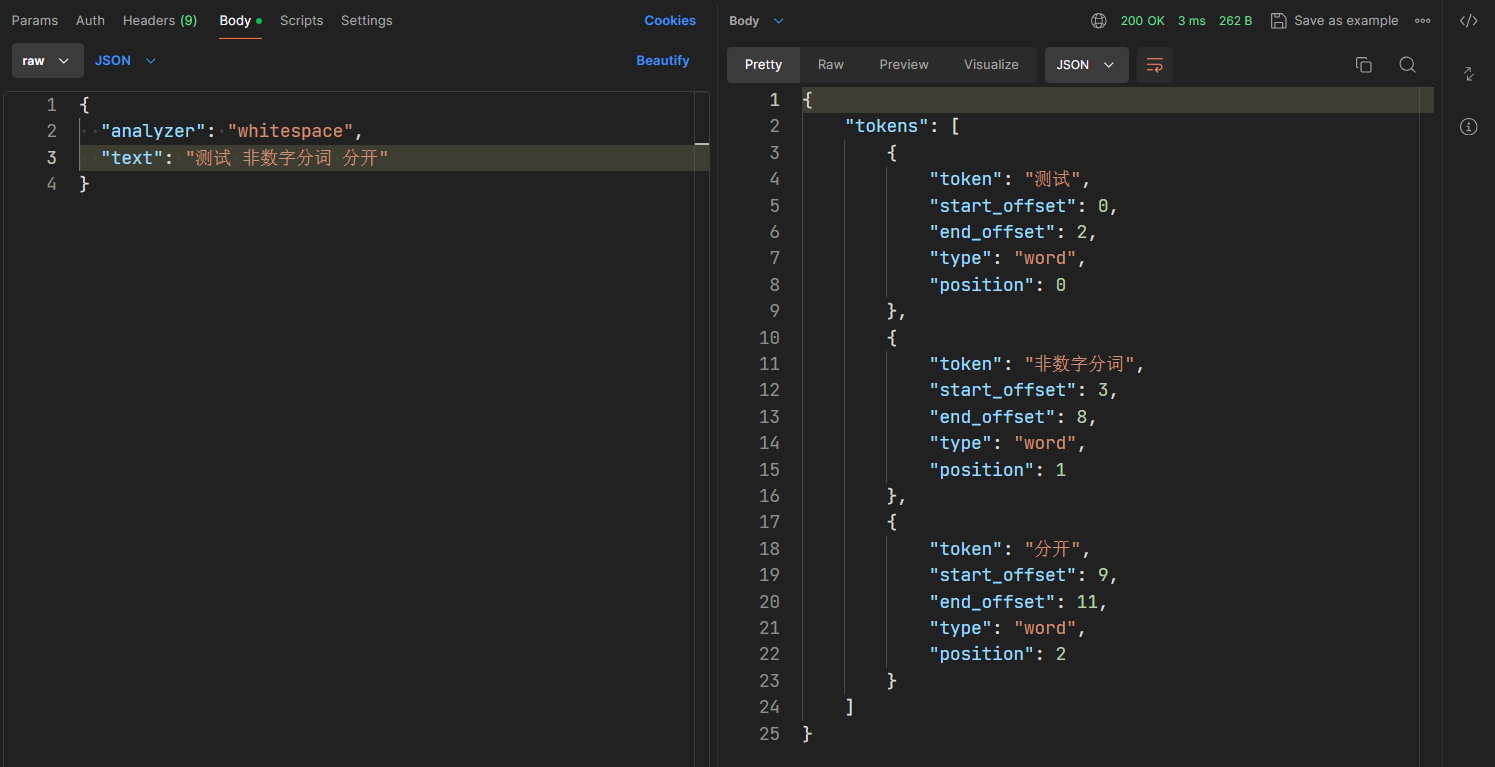Open the raw body type dropdown

(x=46, y=61)
